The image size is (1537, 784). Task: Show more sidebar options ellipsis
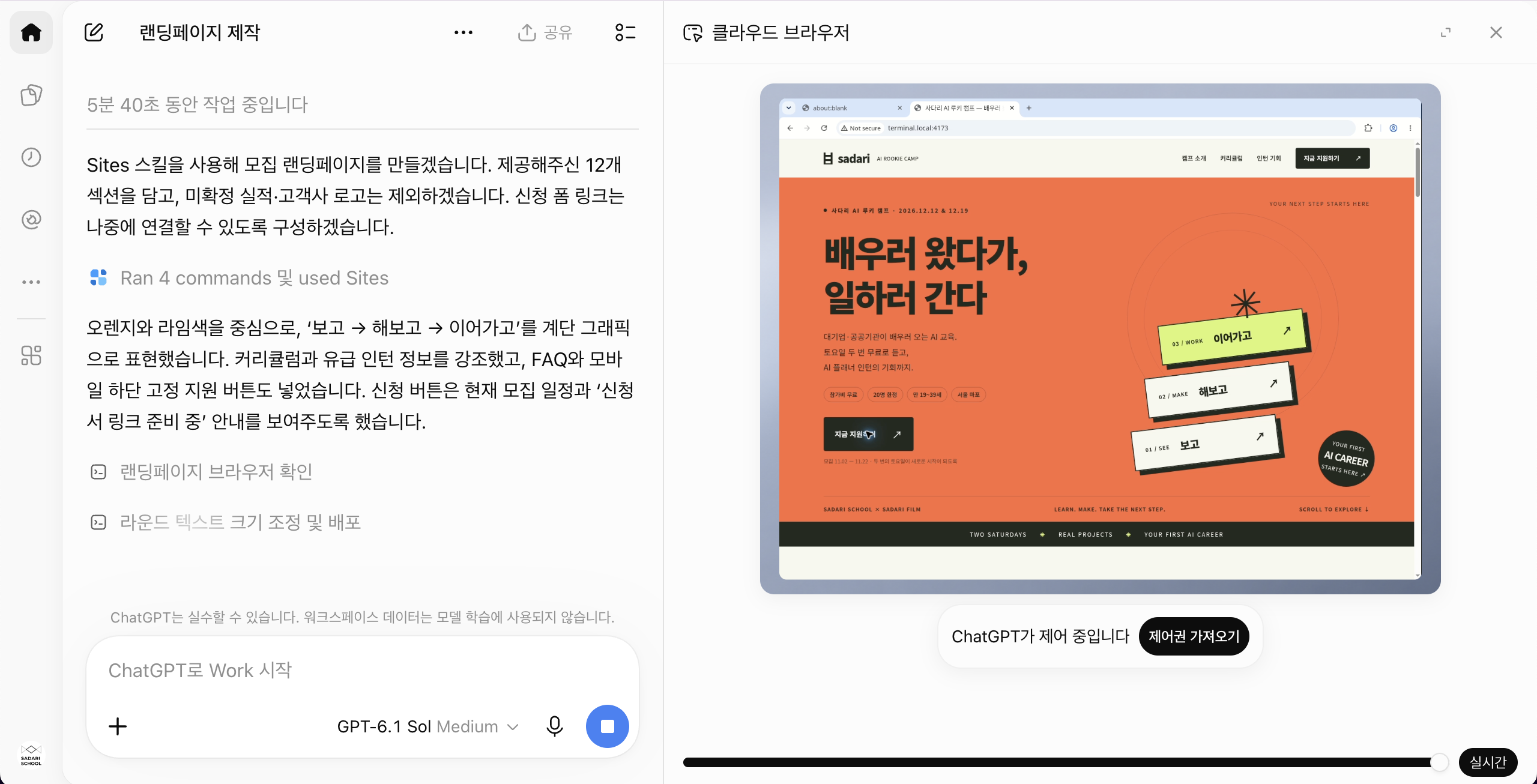(x=31, y=282)
